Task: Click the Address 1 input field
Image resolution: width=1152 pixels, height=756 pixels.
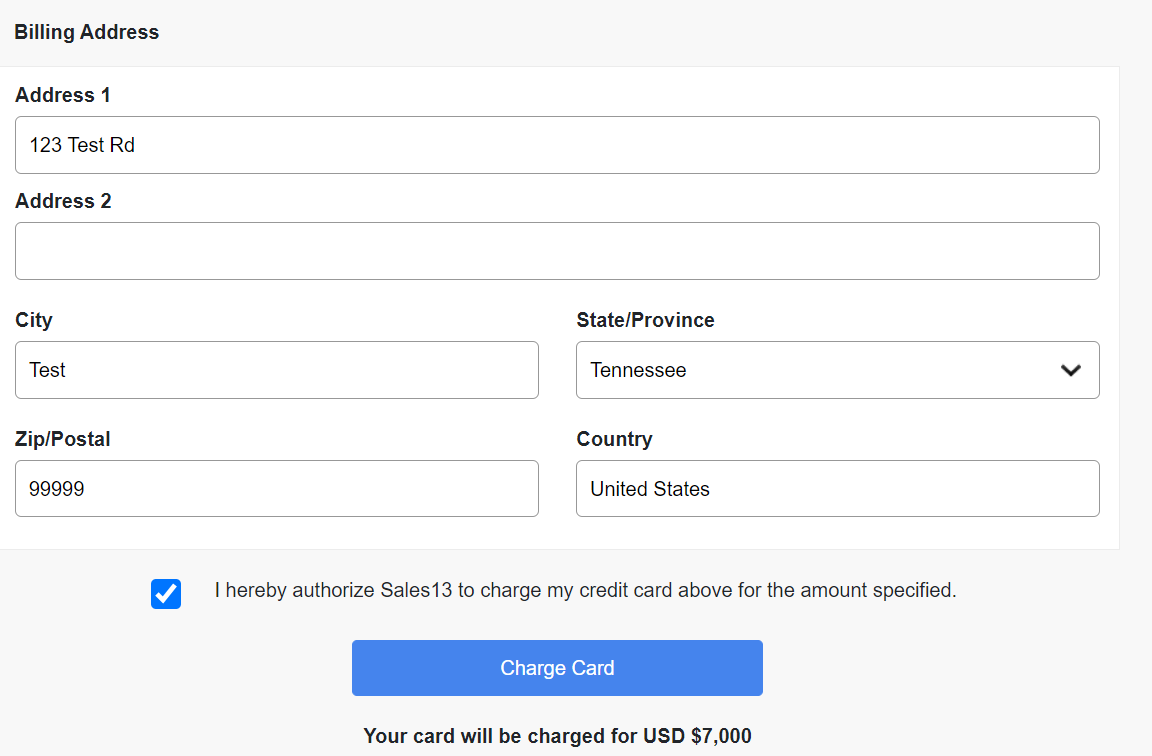Action: coord(557,145)
